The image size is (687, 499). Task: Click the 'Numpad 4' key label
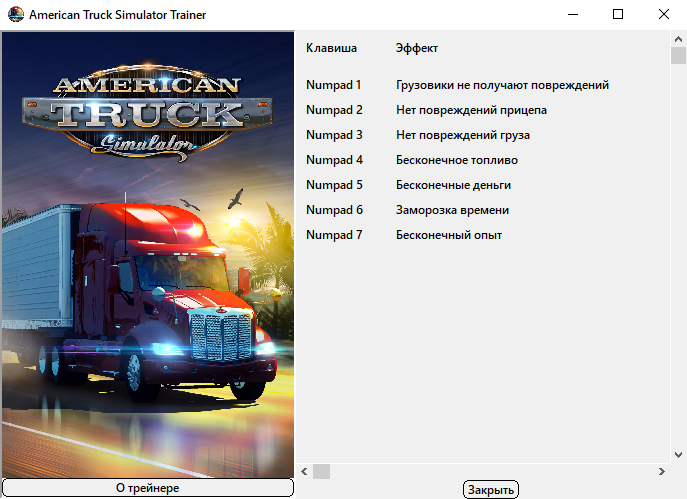(334, 160)
